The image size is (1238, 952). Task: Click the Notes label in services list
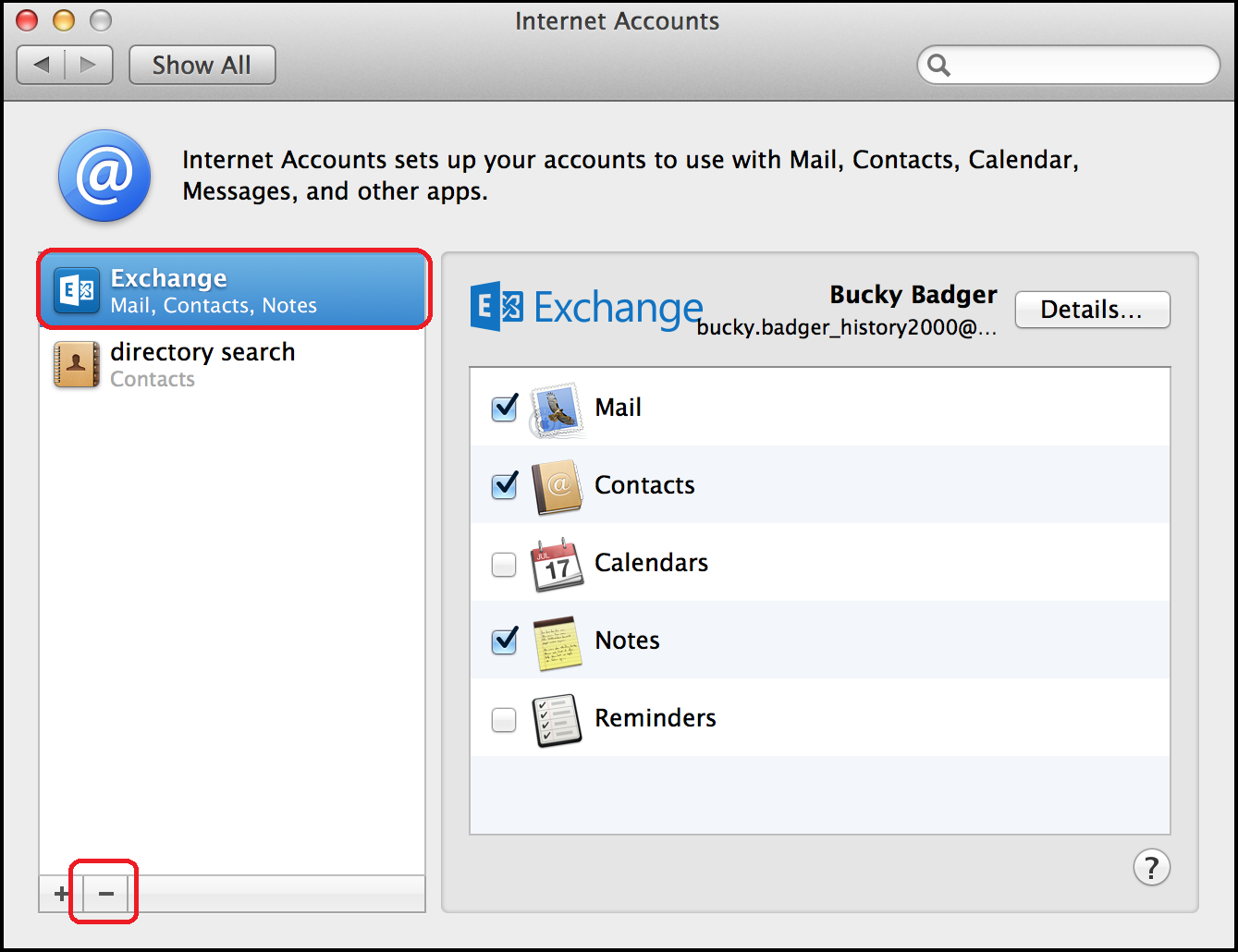point(627,641)
